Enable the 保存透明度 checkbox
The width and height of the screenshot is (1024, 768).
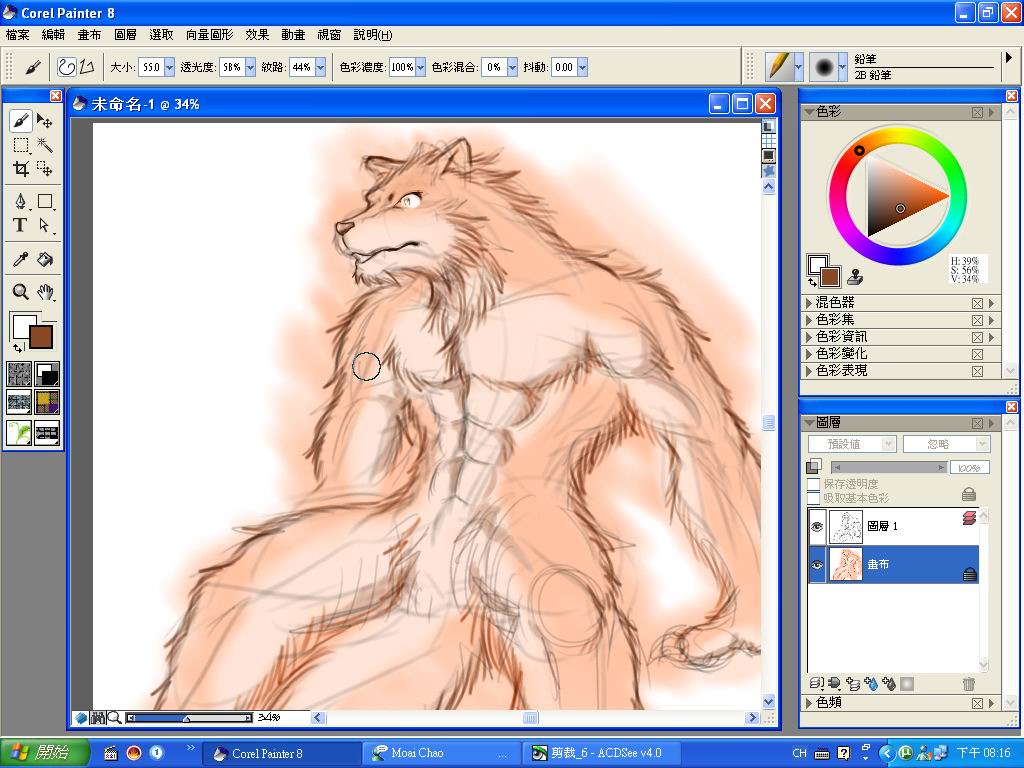click(814, 484)
